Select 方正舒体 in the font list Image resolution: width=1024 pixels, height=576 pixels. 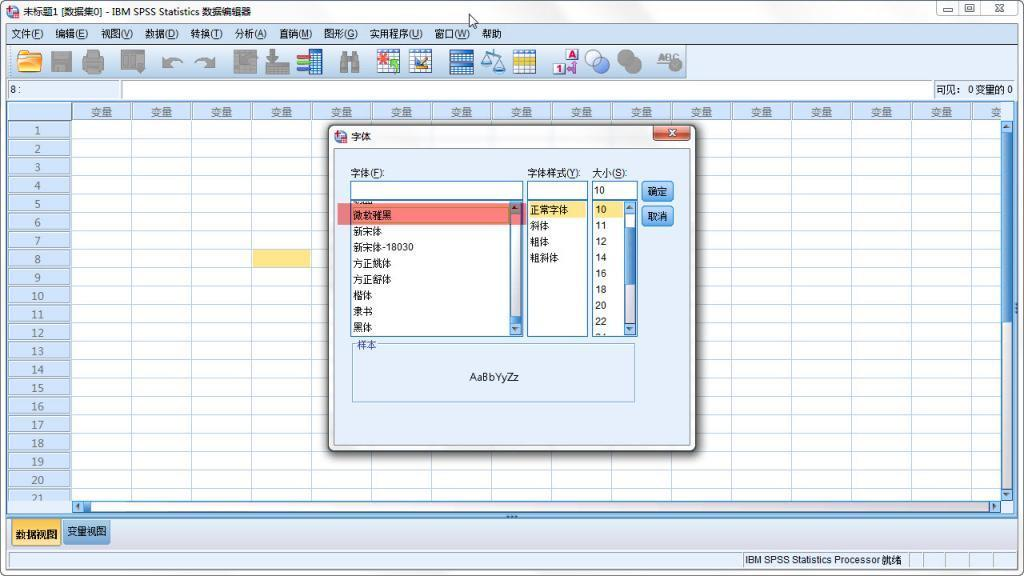click(430, 279)
